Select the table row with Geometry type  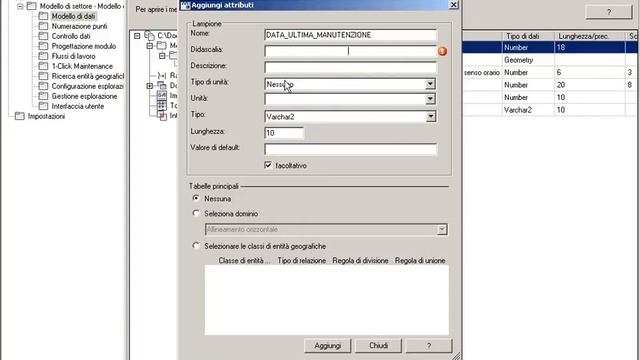[551, 60]
